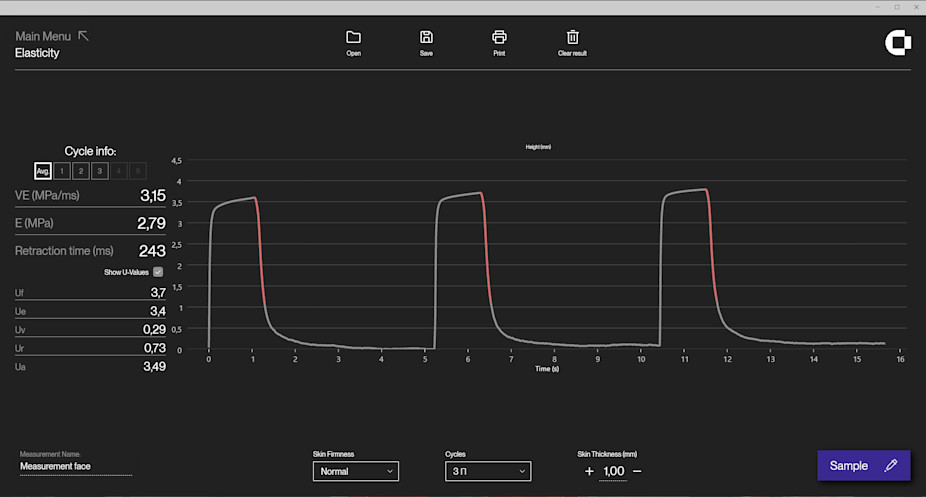
Task: Click the plus icon for skin thickness
Action: [589, 471]
